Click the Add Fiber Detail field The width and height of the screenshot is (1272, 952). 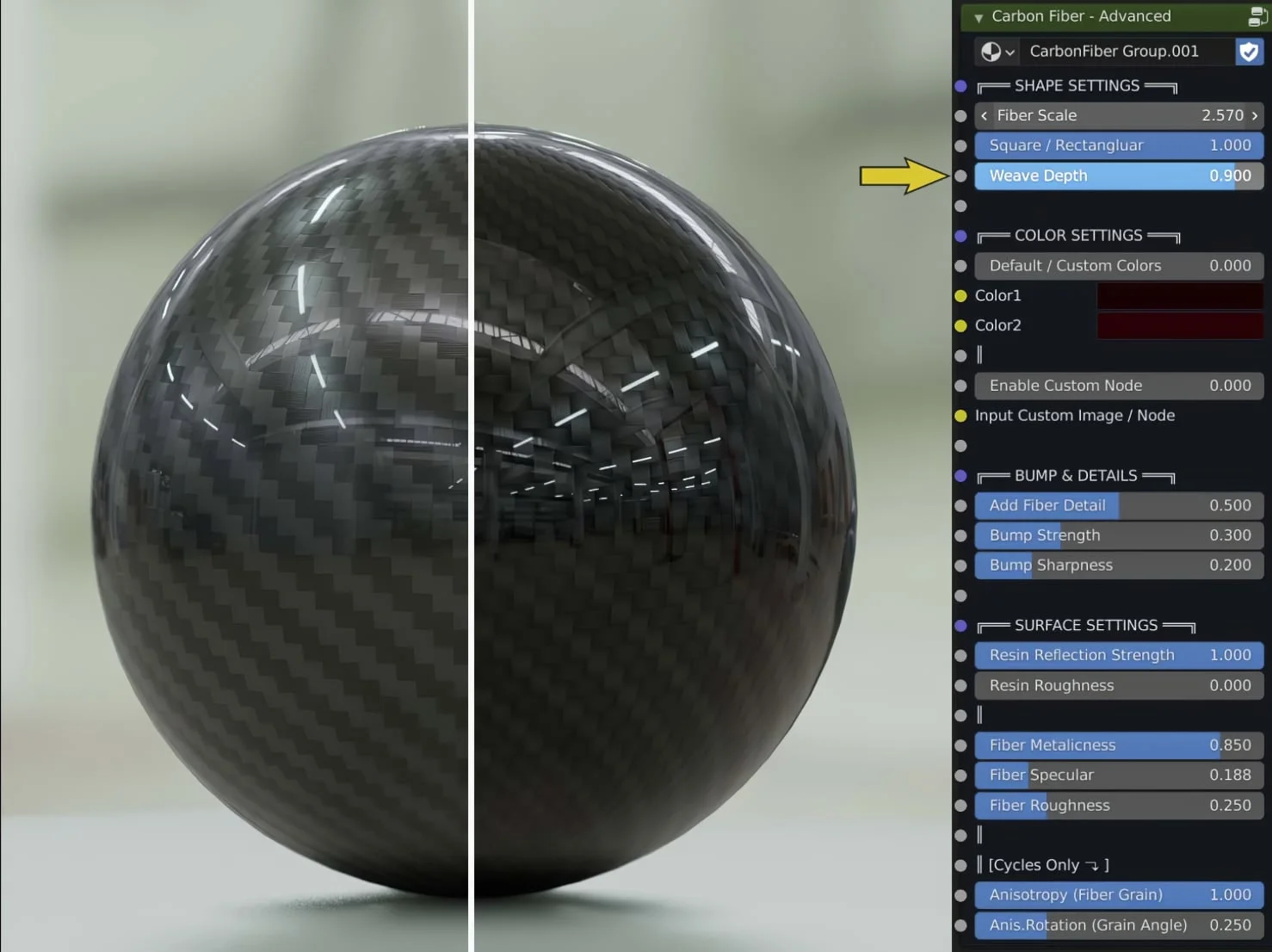pos(1118,505)
